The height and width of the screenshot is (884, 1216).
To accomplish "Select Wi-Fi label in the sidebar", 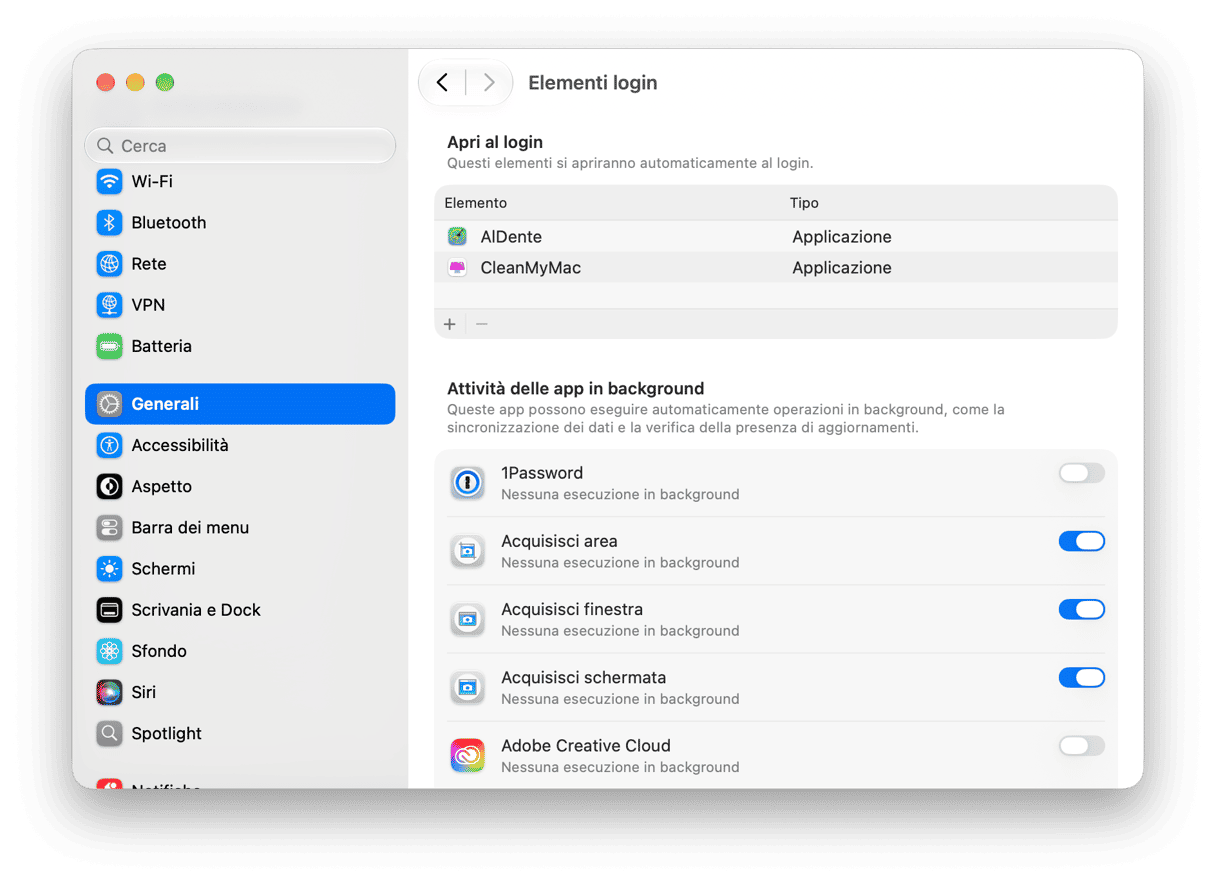I will click(152, 181).
